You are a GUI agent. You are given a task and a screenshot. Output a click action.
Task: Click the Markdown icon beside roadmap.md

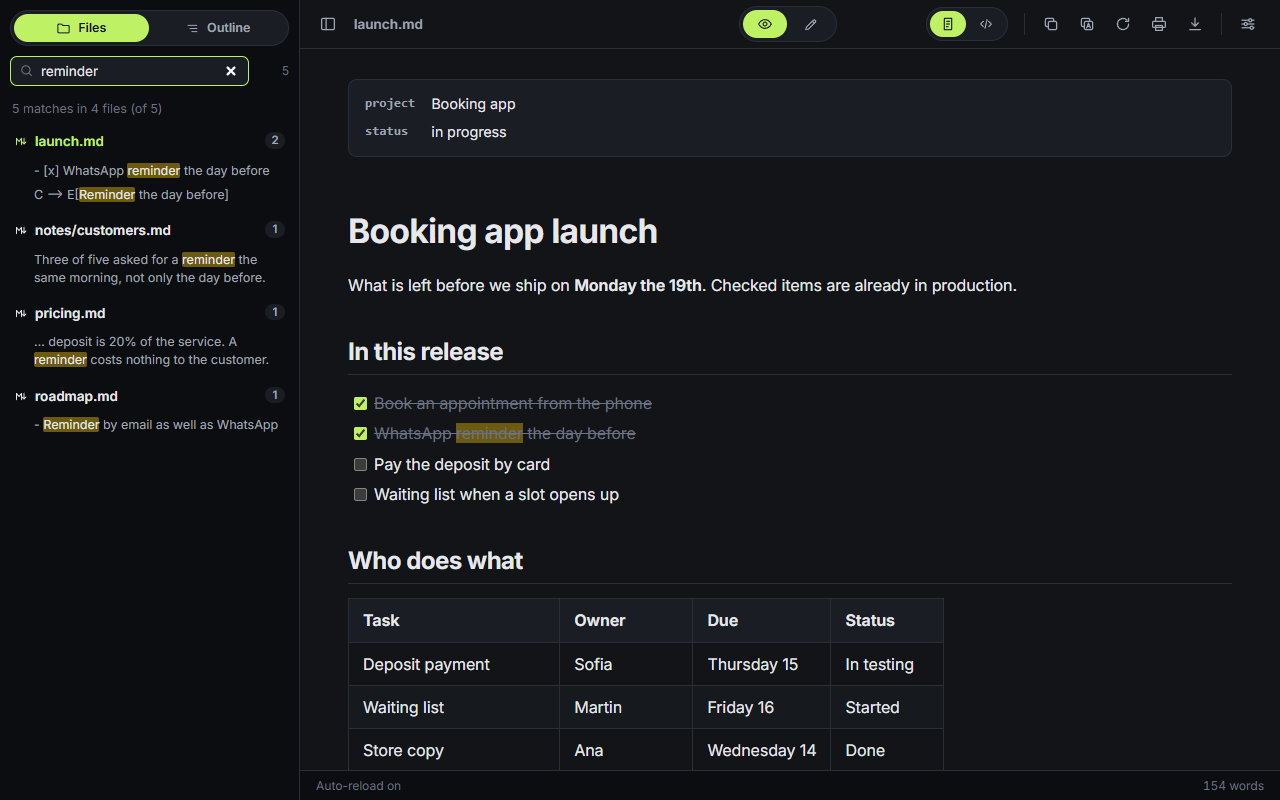pyautogui.click(x=21, y=397)
